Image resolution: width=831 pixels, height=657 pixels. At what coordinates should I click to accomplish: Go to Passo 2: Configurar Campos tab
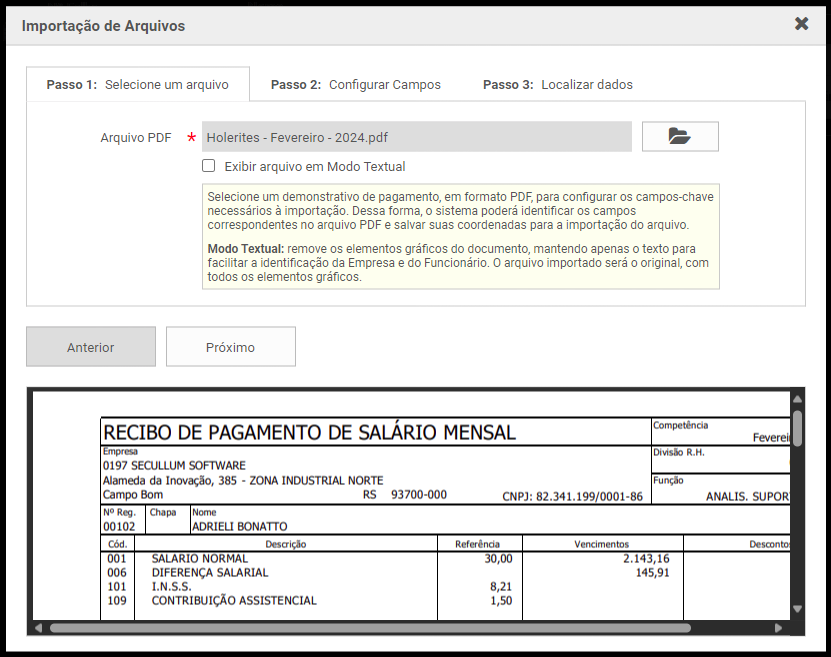(355, 85)
